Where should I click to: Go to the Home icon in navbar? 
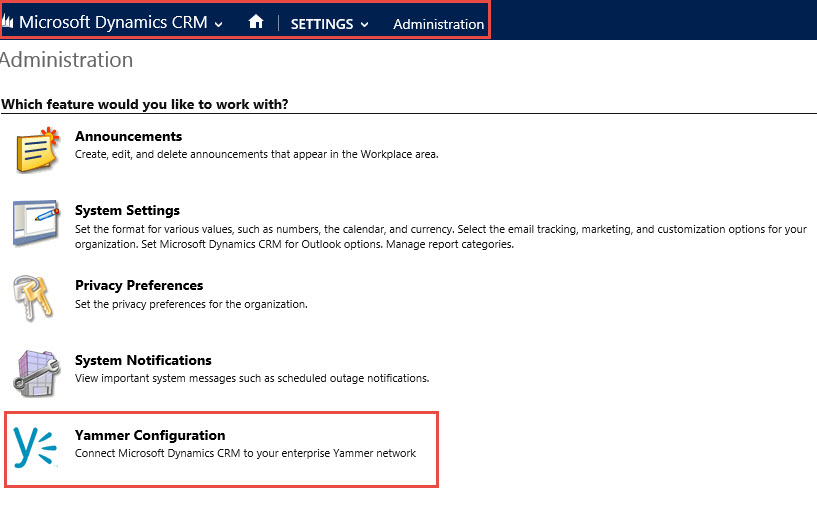pos(256,22)
